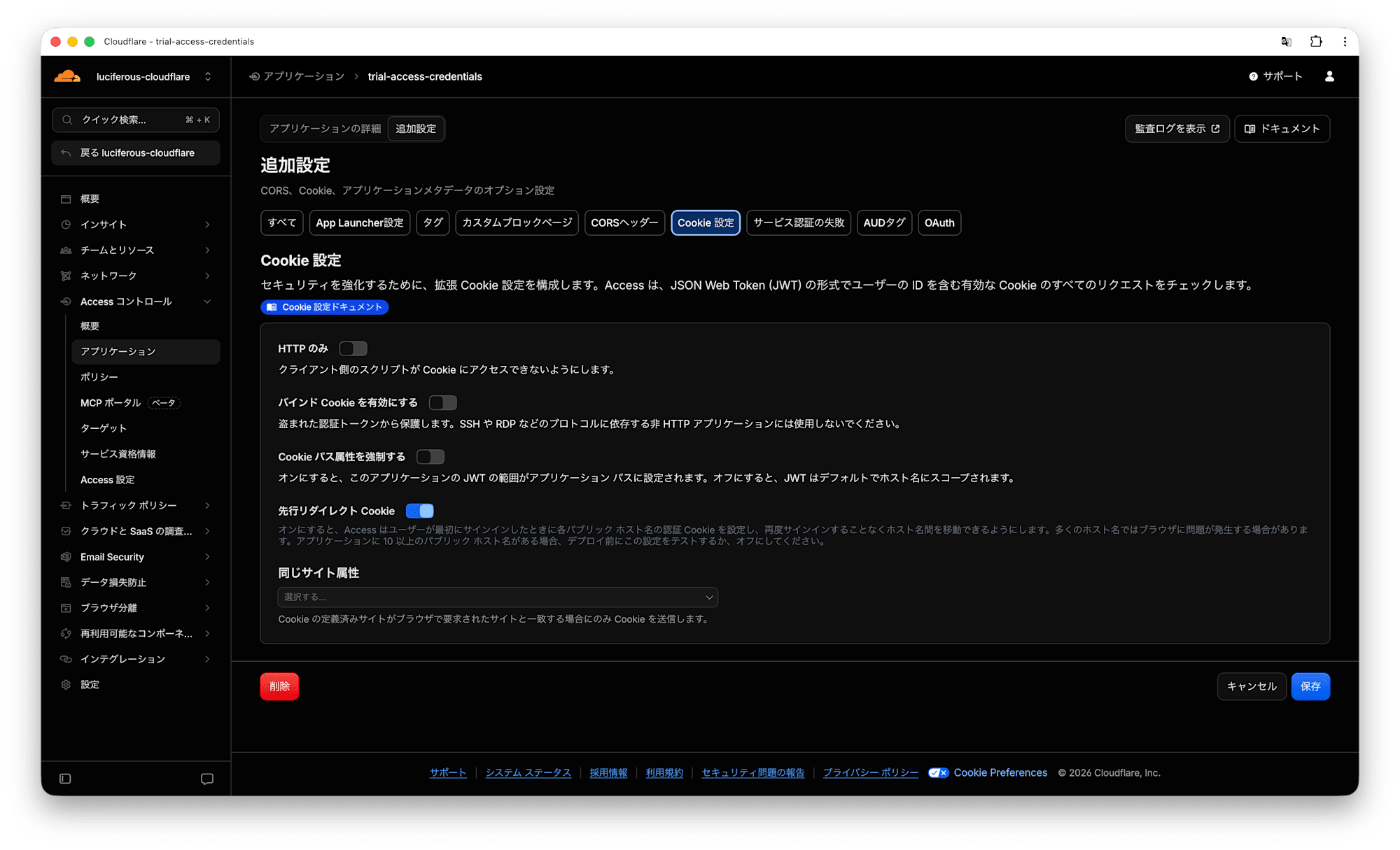
Task: Click the インサイト icon in the sidebar
Action: click(66, 225)
